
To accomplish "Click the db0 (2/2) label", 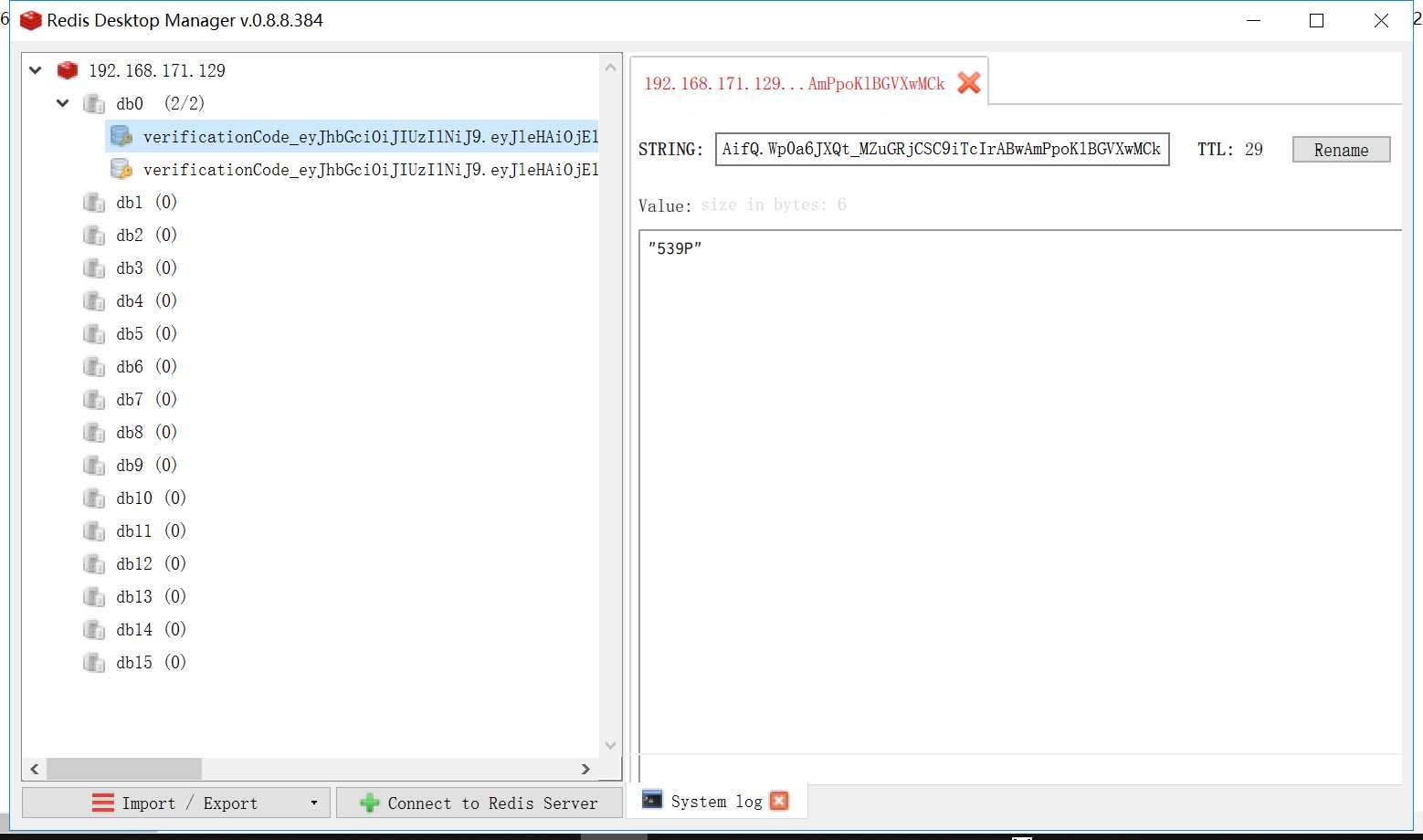I will coord(160,103).
